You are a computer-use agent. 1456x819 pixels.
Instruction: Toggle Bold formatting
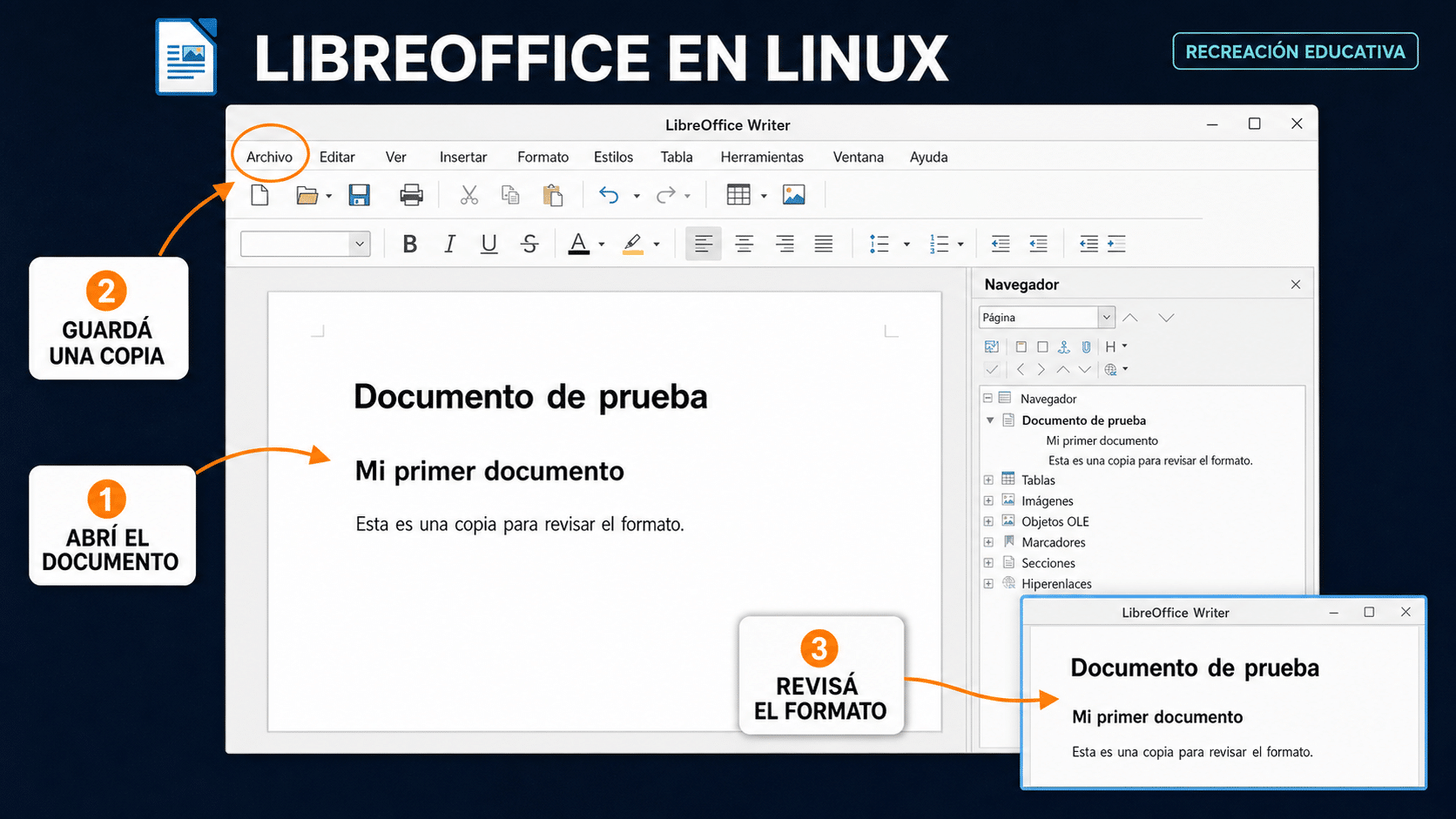click(410, 245)
